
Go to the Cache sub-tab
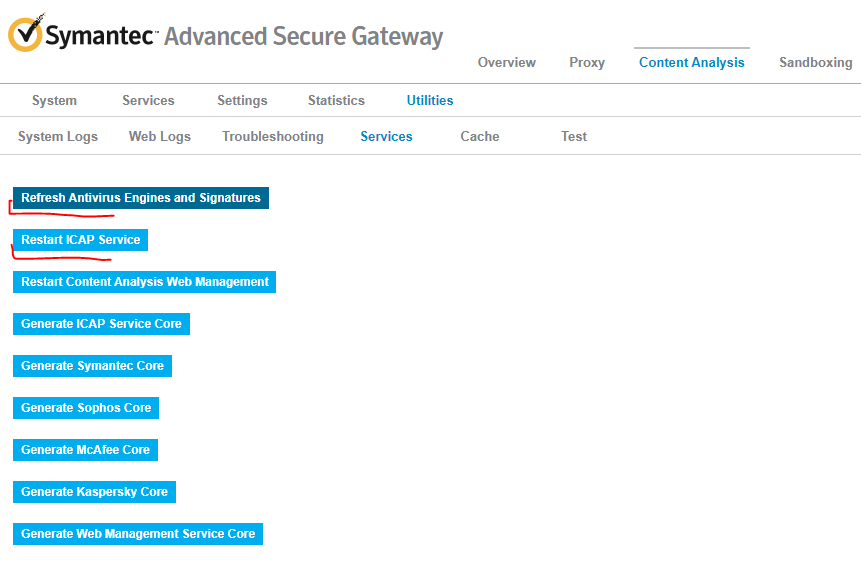coord(480,136)
